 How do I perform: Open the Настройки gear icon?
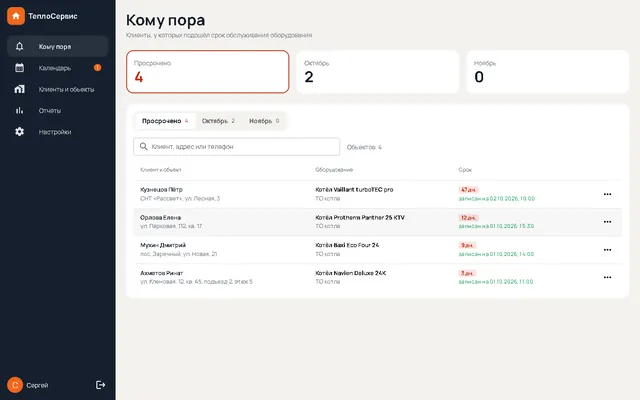[19, 131]
